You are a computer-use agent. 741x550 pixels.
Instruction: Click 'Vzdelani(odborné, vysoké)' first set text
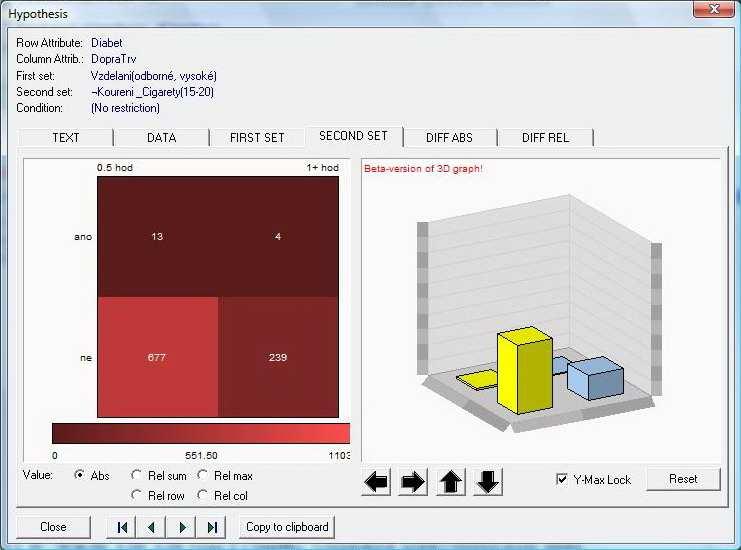154,76
